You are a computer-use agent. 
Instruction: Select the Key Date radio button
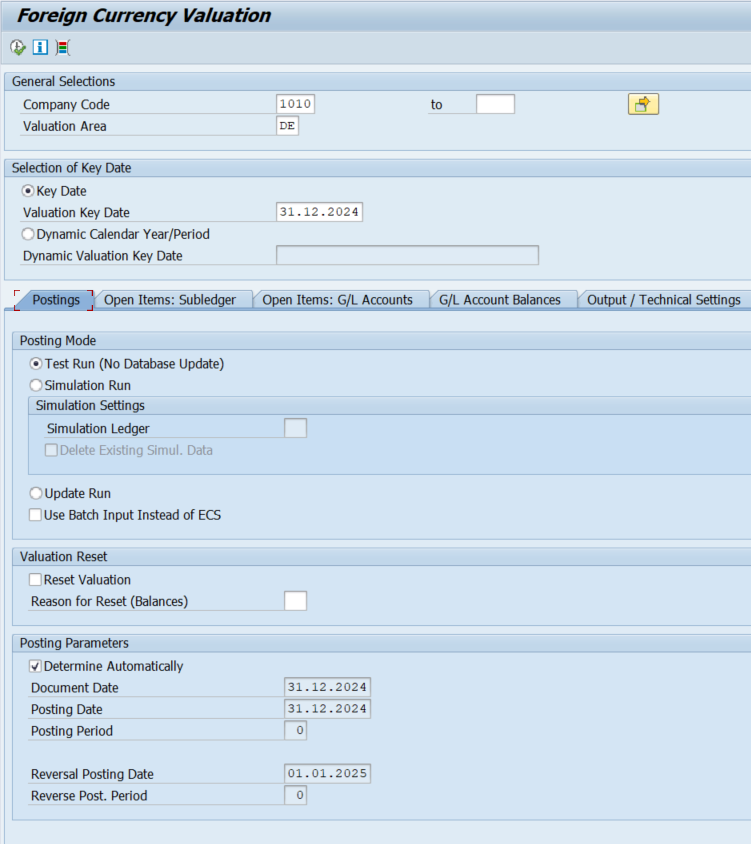click(x=28, y=191)
